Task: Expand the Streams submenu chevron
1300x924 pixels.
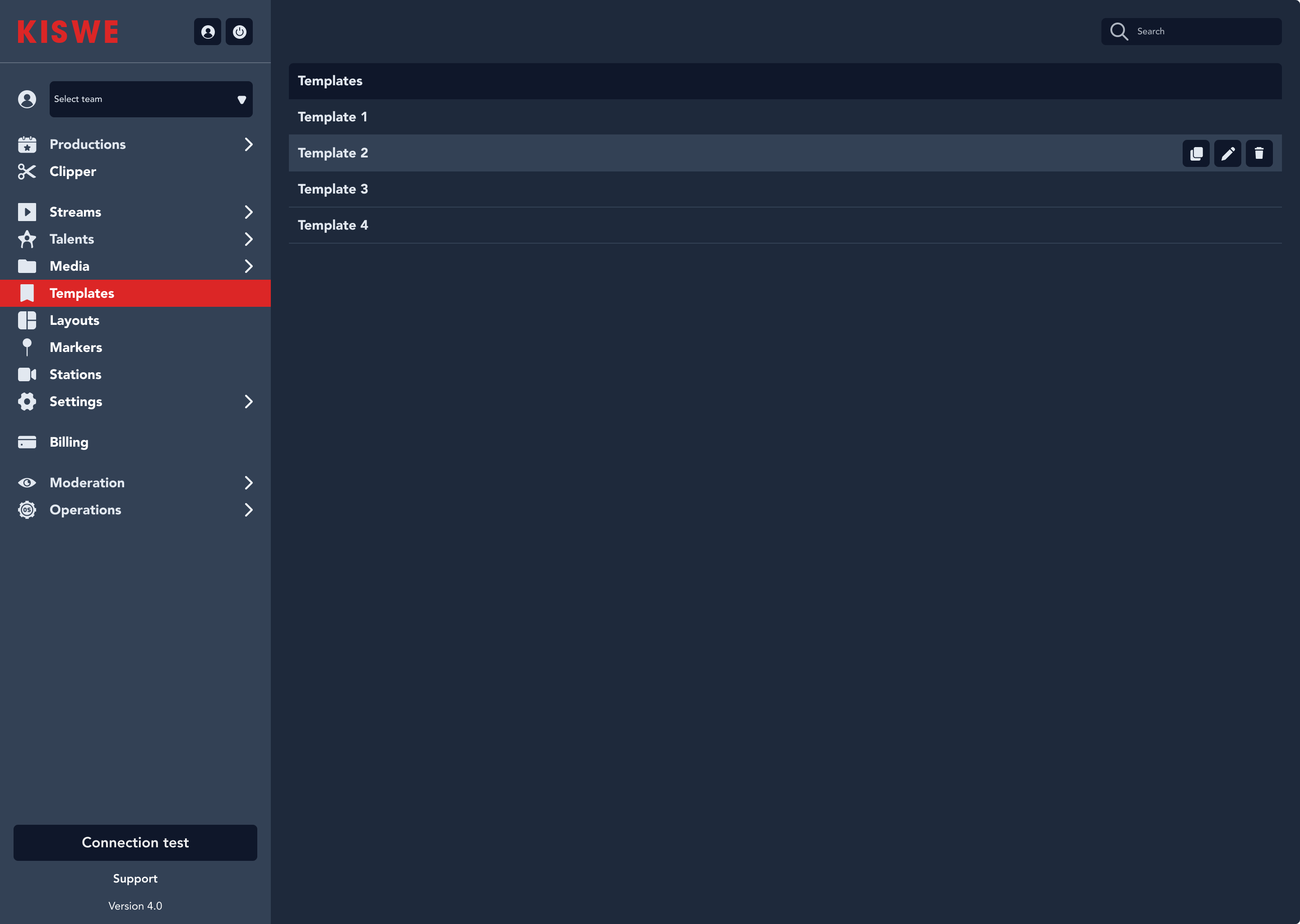Action: (x=248, y=212)
